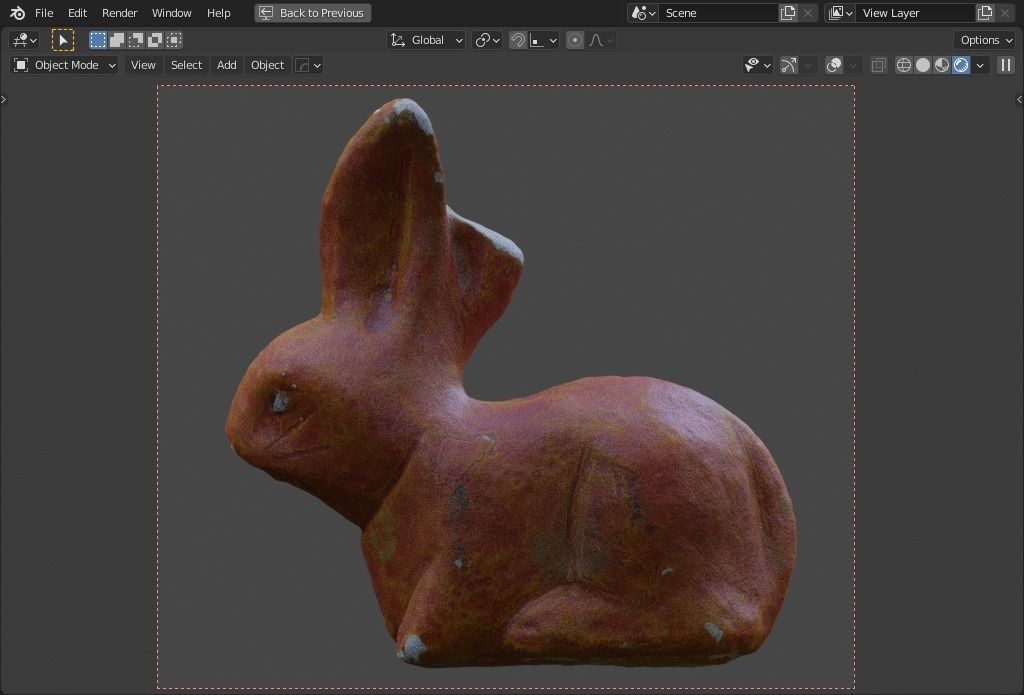This screenshot has width=1024, height=695.
Task: Open the Edit menu
Action: click(77, 13)
